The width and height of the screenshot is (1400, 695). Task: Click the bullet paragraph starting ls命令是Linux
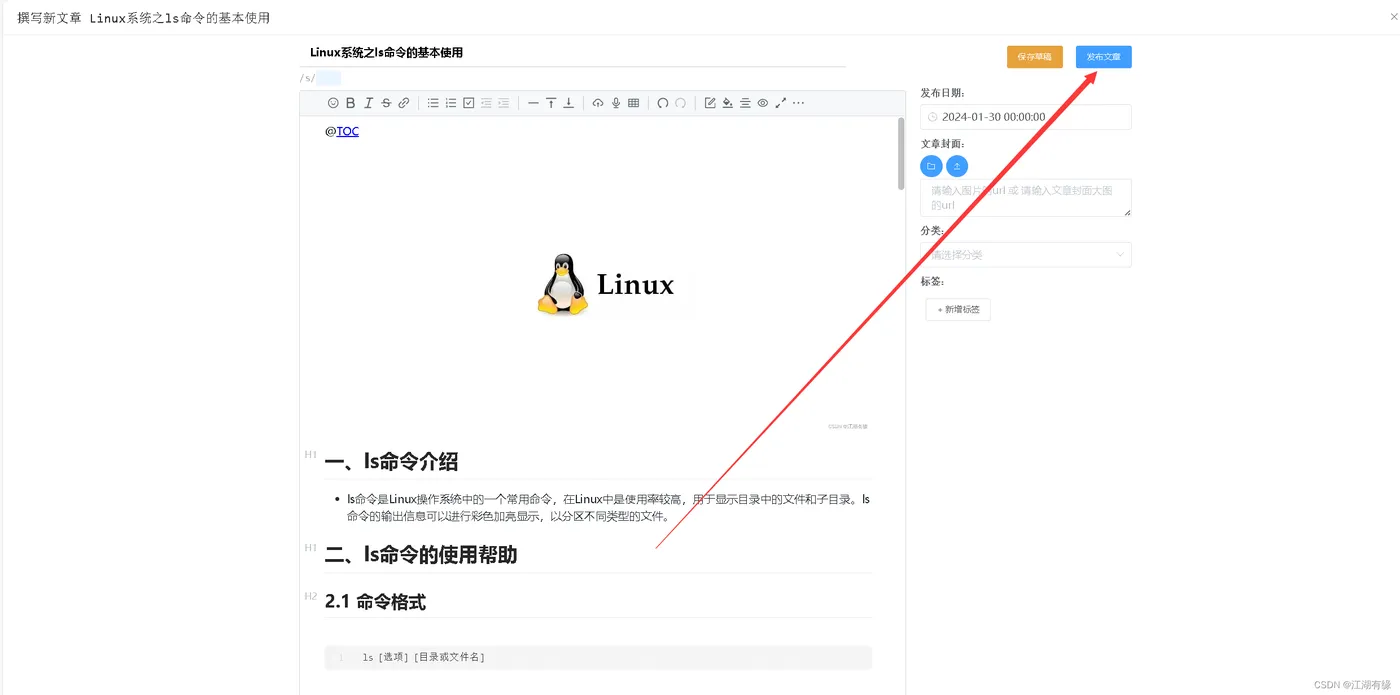(x=608, y=508)
